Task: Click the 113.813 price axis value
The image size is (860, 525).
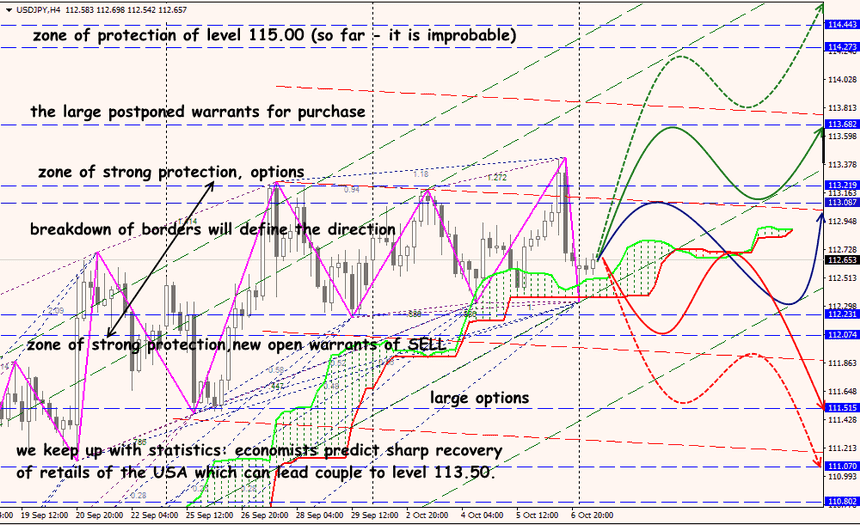Action: click(x=842, y=108)
